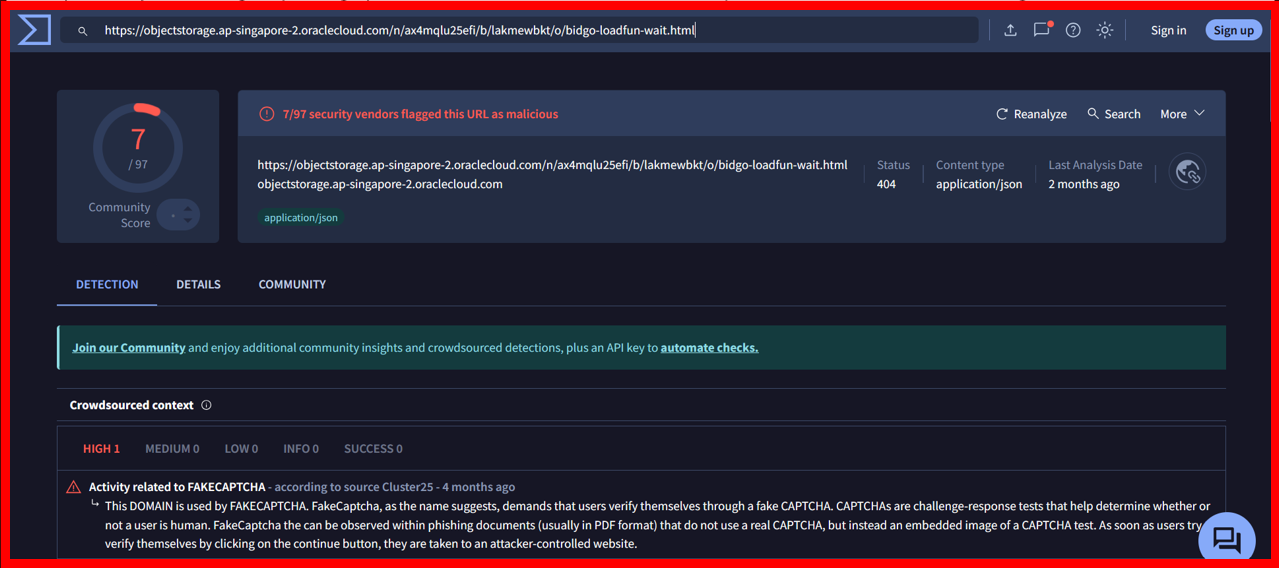Click the Sign up button
The image size is (1279, 568).
(1233, 30)
